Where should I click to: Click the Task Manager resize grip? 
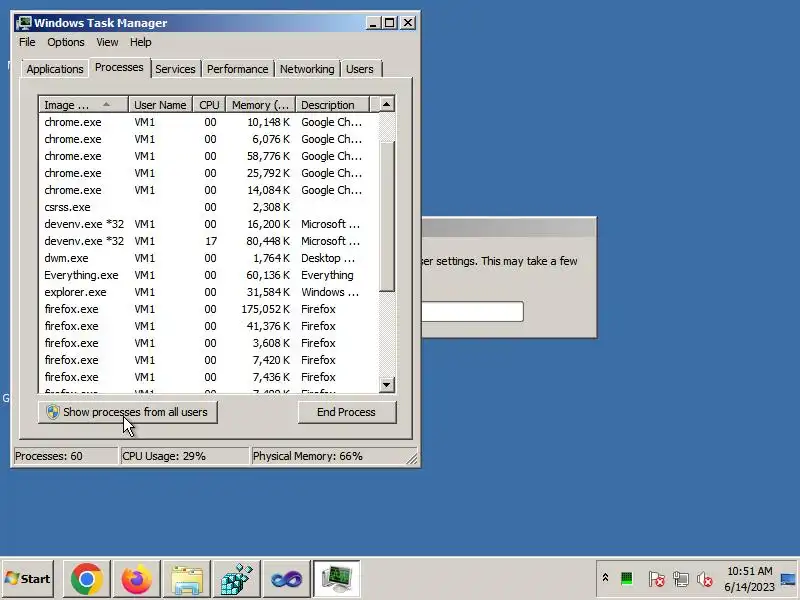click(x=412, y=459)
